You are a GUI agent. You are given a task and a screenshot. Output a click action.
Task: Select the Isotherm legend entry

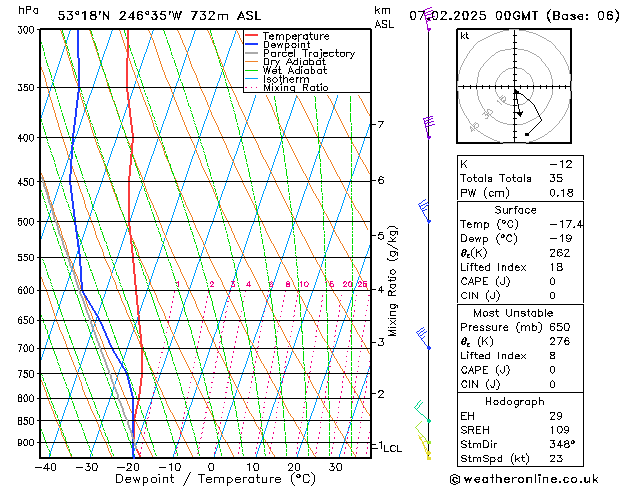277,79
